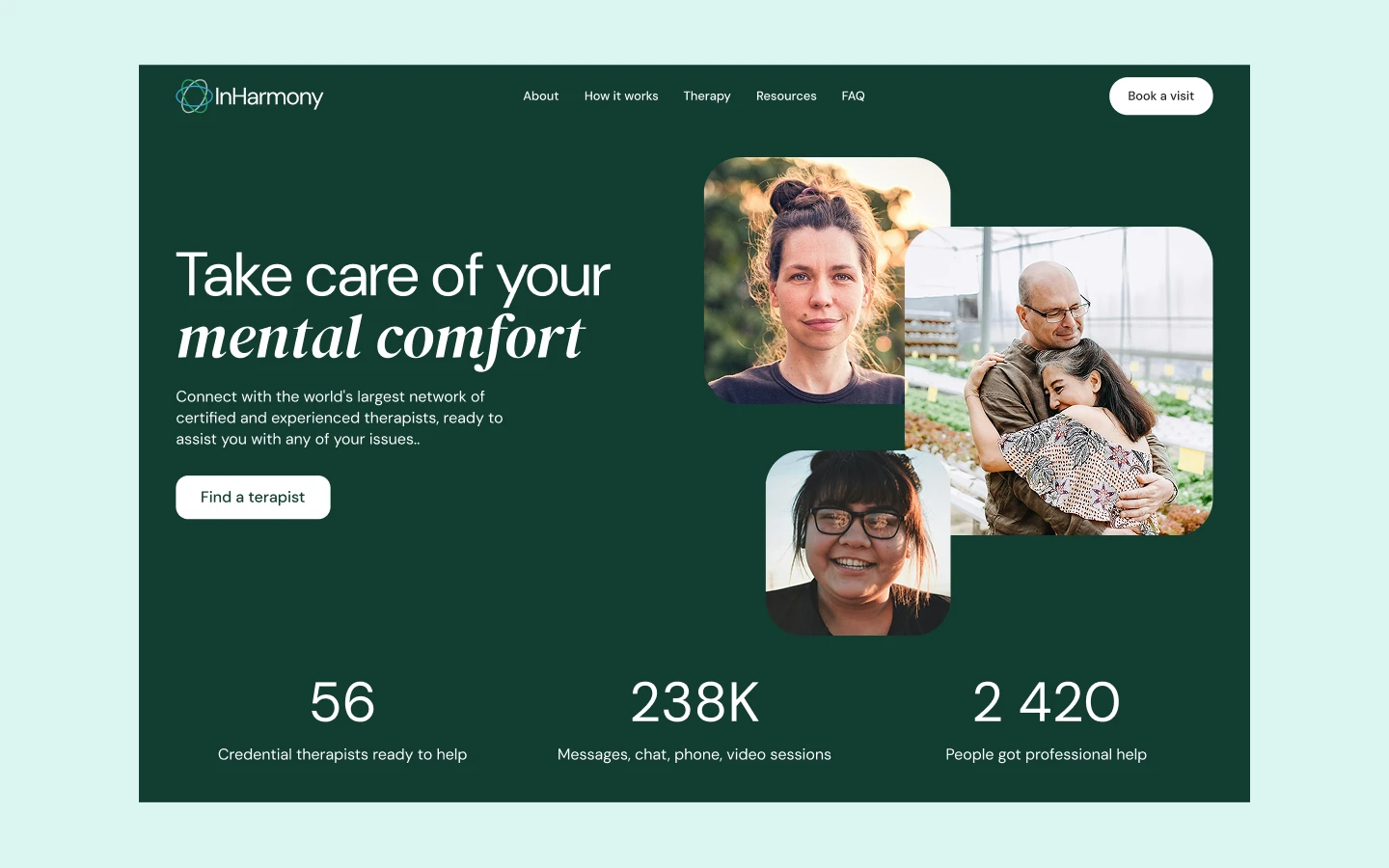Click the 2 420 people statistic number
Viewport: 1389px width, 868px height.
coord(1047,702)
